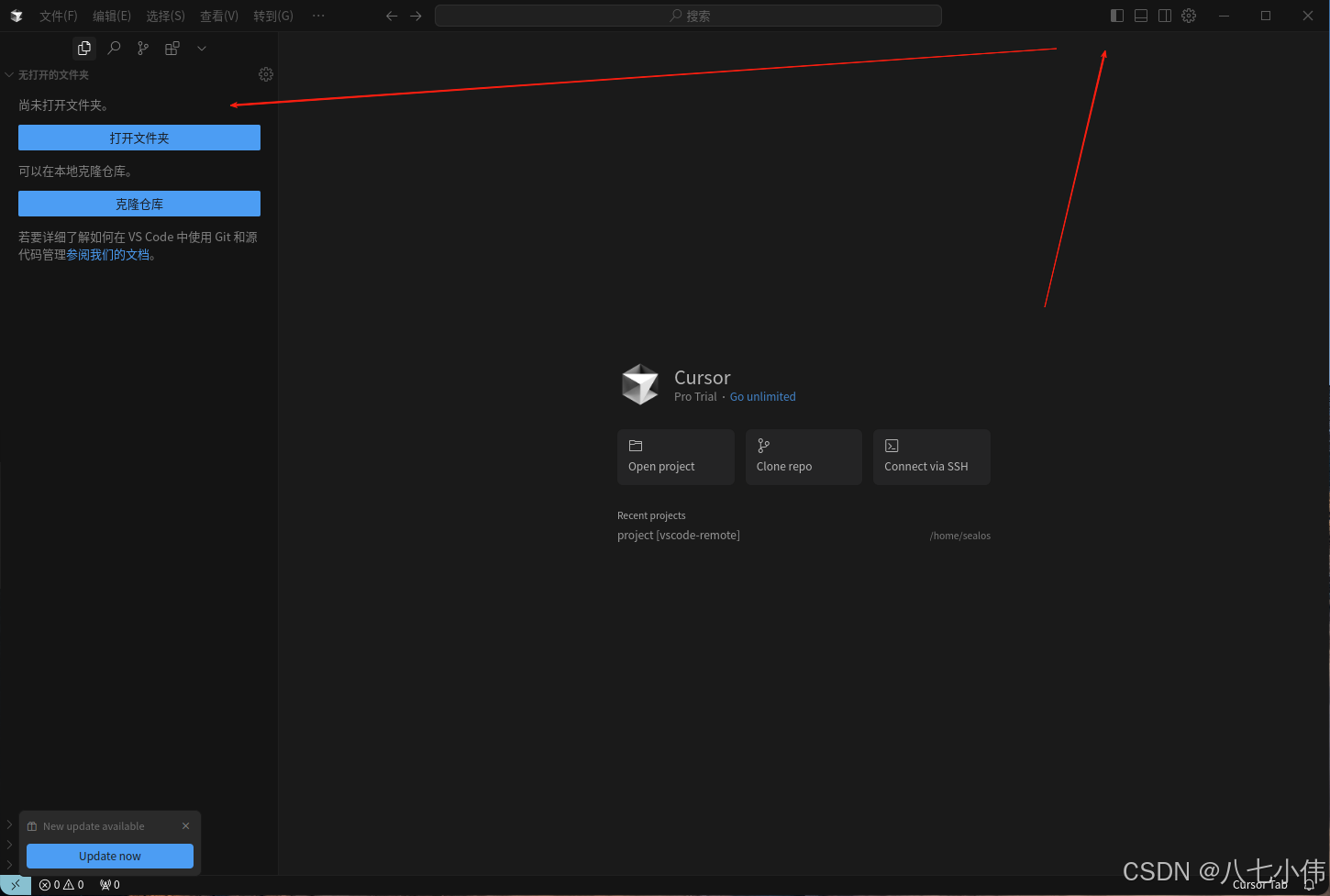Open the Extensions view icon
The width and height of the screenshot is (1330, 896).
point(172,48)
